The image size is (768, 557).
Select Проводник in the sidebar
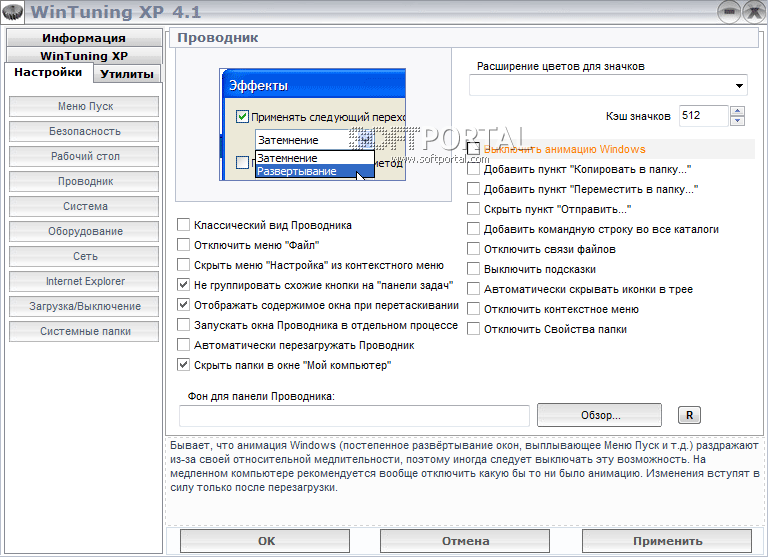pyautogui.click(x=84, y=181)
